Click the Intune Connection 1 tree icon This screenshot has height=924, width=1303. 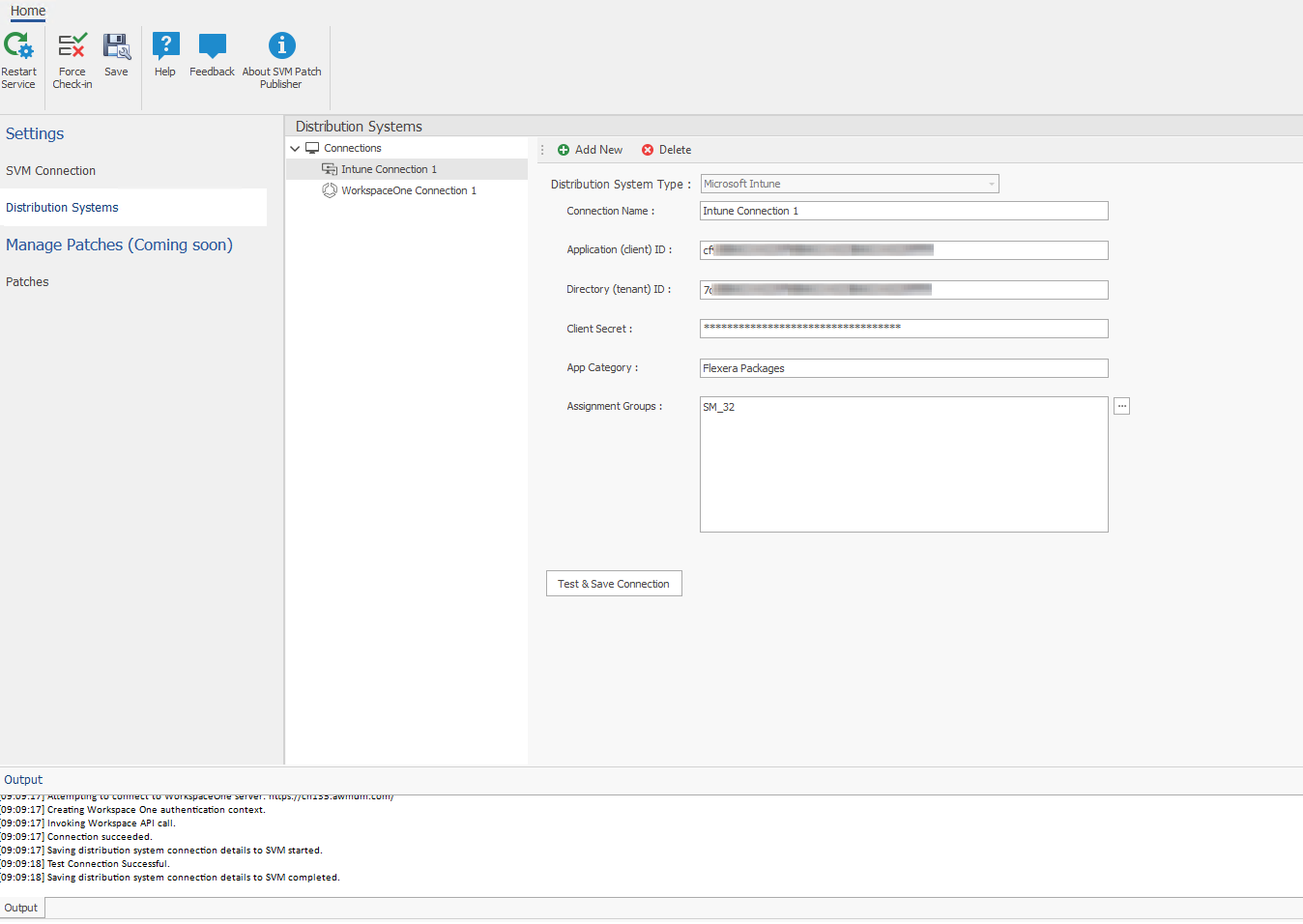[330, 169]
